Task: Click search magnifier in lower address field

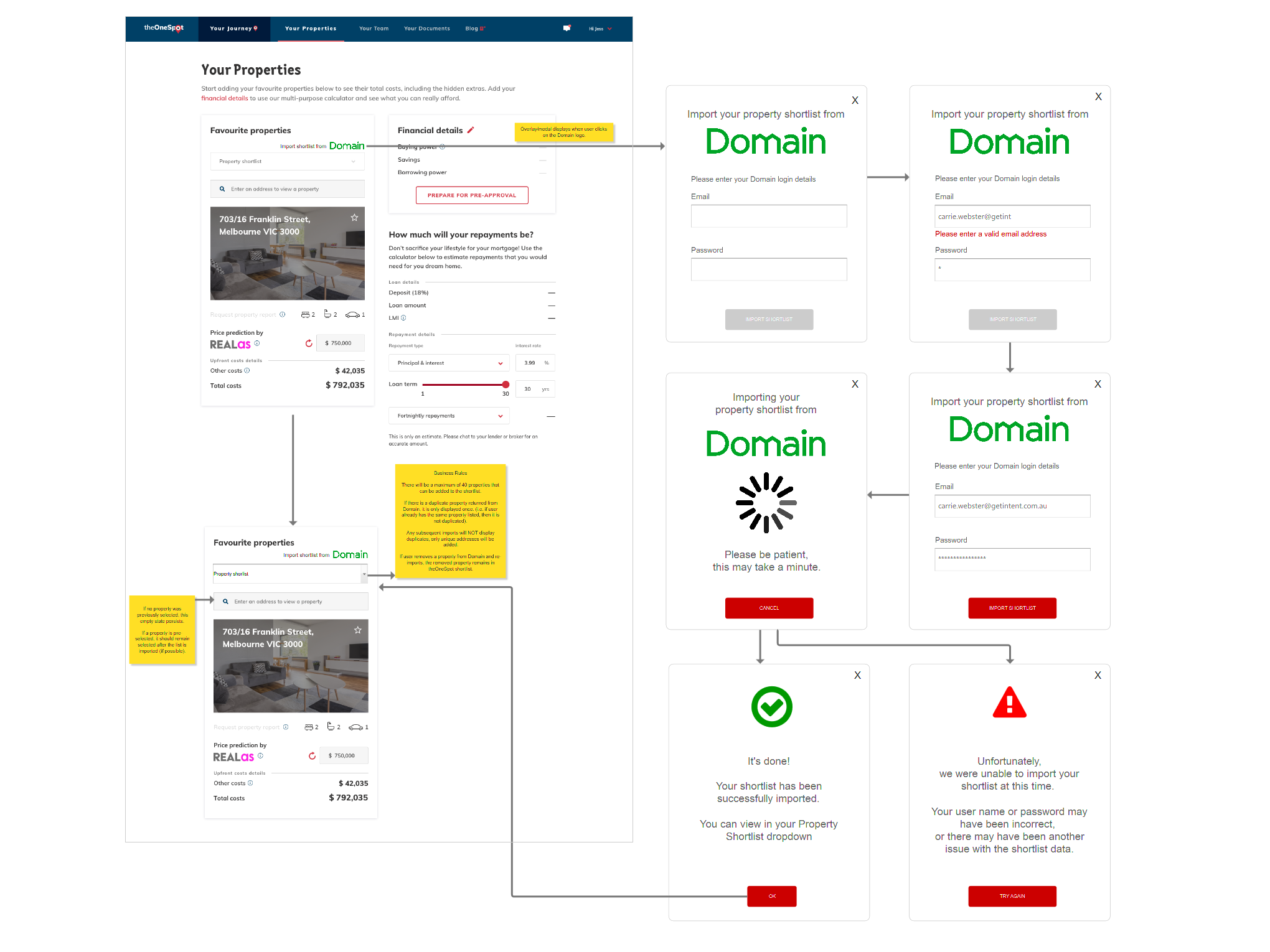Action: 225,602
